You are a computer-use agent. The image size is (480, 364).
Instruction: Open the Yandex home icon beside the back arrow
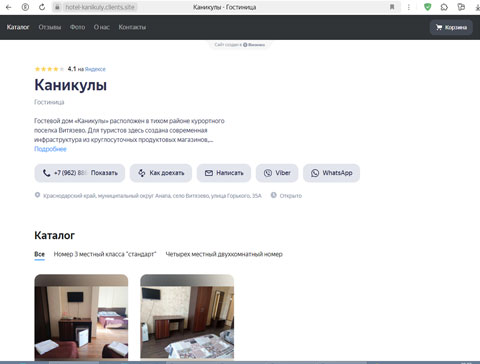point(25,7)
